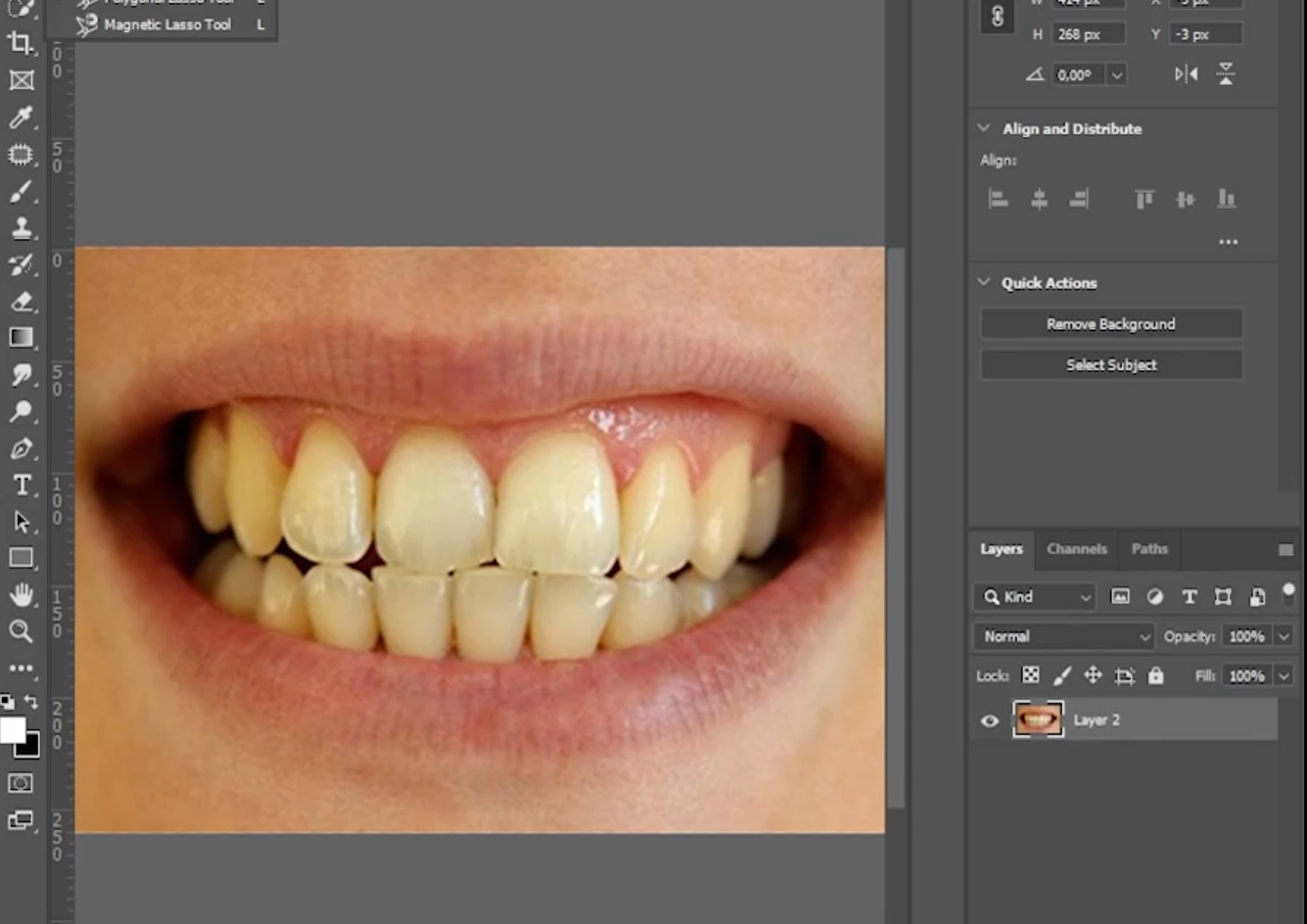Open the Layers panel menu
Screen dimensions: 1307x924
click(1286, 550)
